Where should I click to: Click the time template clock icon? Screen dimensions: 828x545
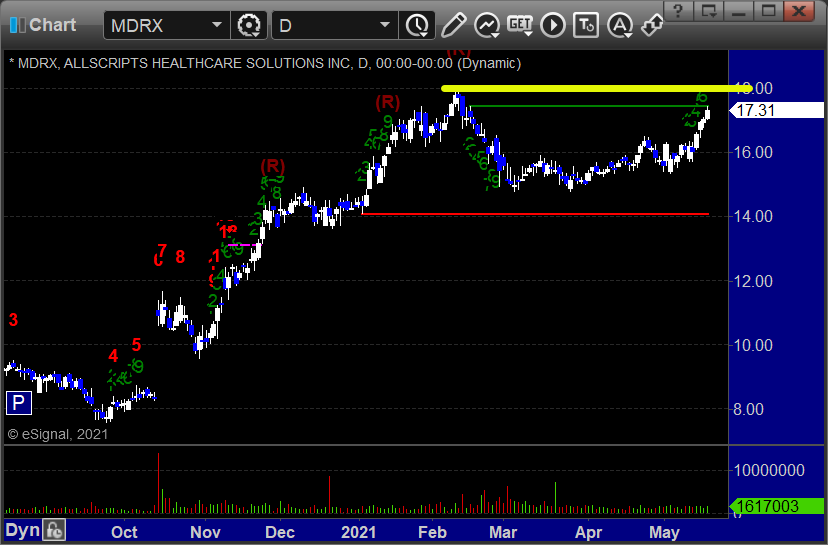[415, 25]
